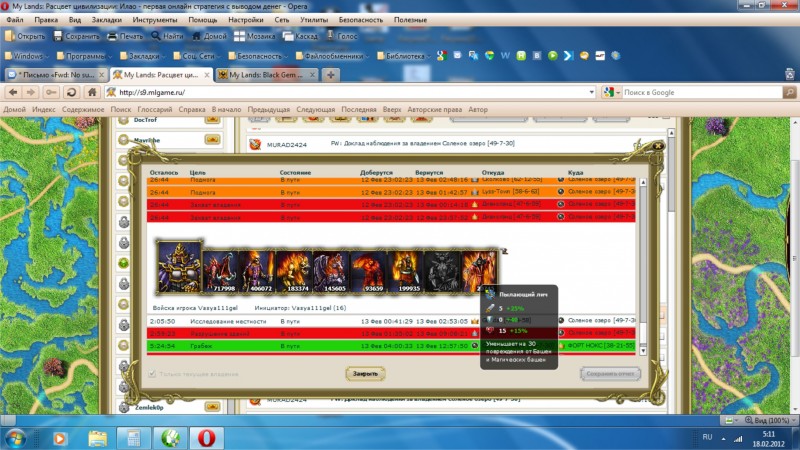Toggle Только текущее владение checkbox
This screenshot has height=450, width=800.
(x=152, y=374)
